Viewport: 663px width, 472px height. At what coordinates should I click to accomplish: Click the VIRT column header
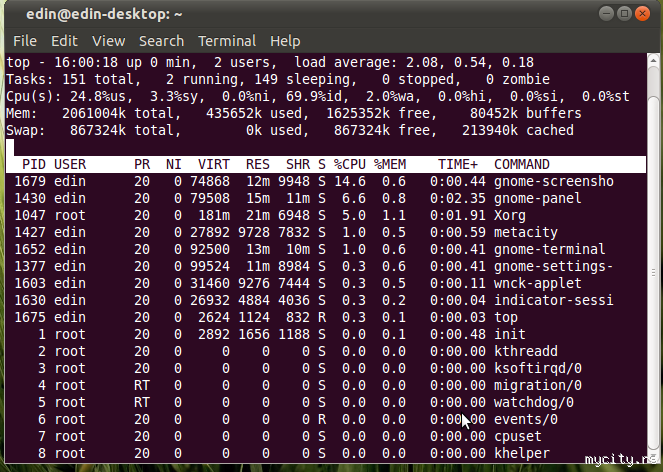214,165
